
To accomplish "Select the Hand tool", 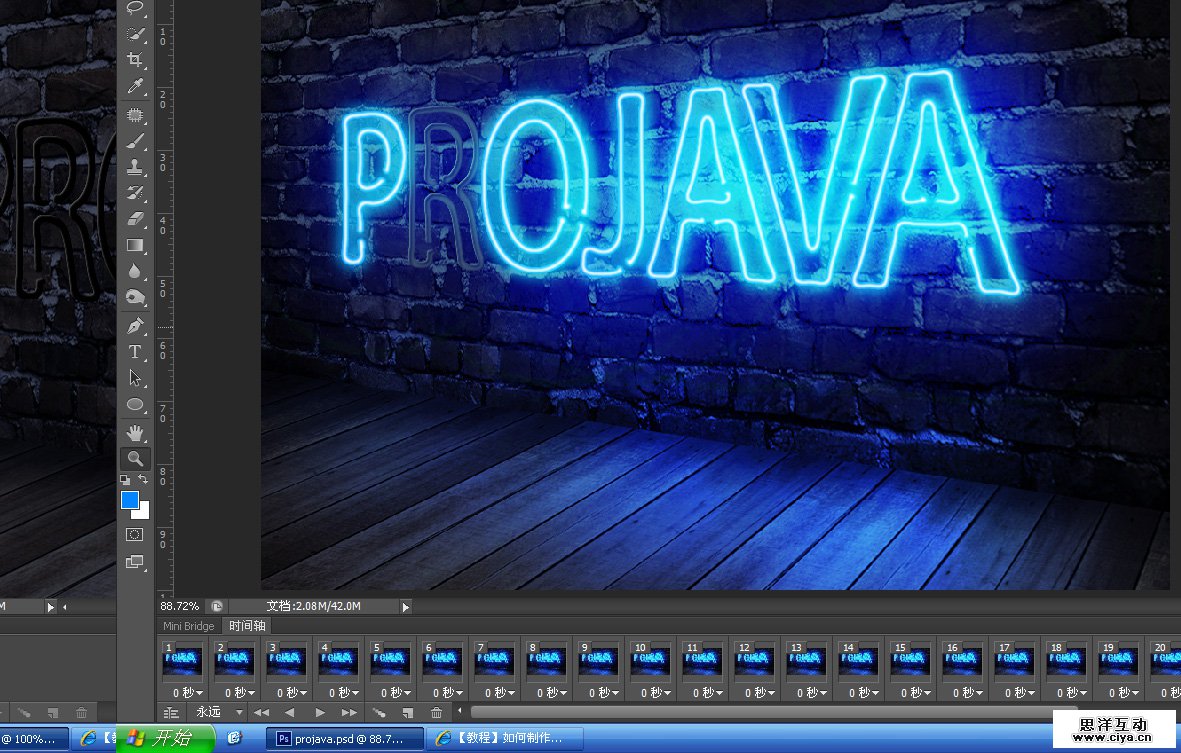I will (x=135, y=433).
